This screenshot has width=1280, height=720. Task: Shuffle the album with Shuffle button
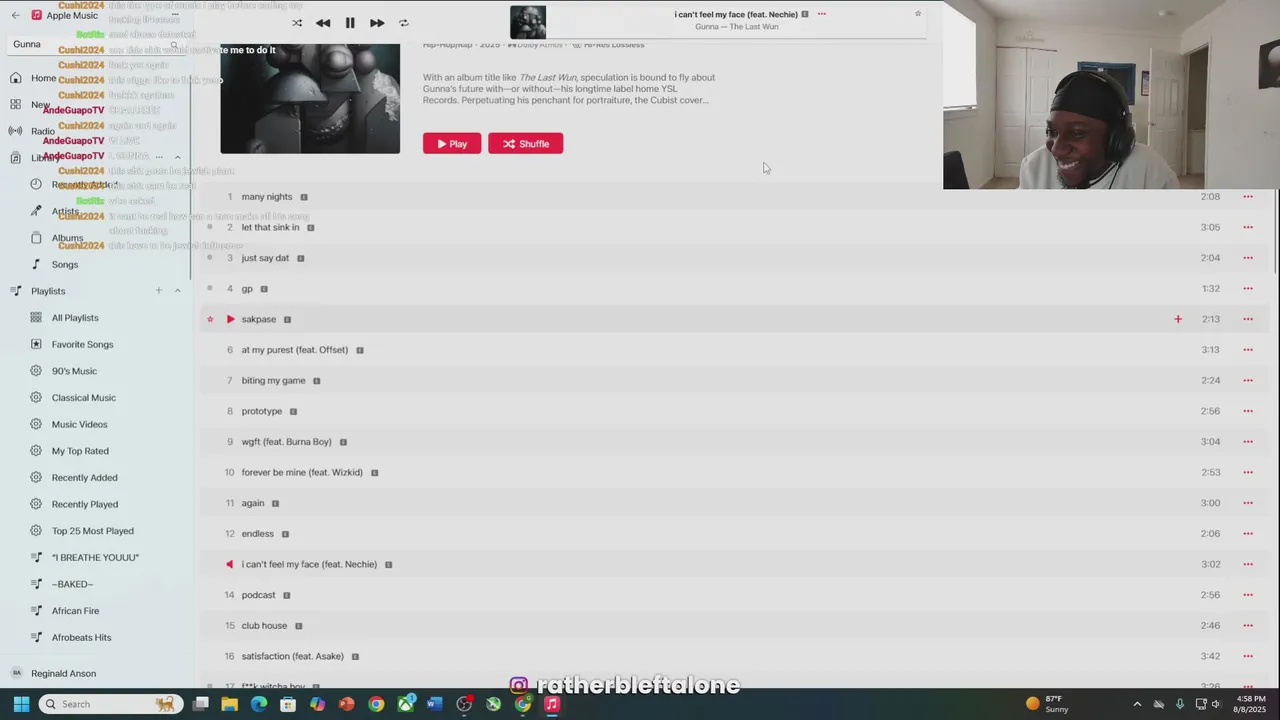[x=526, y=144]
